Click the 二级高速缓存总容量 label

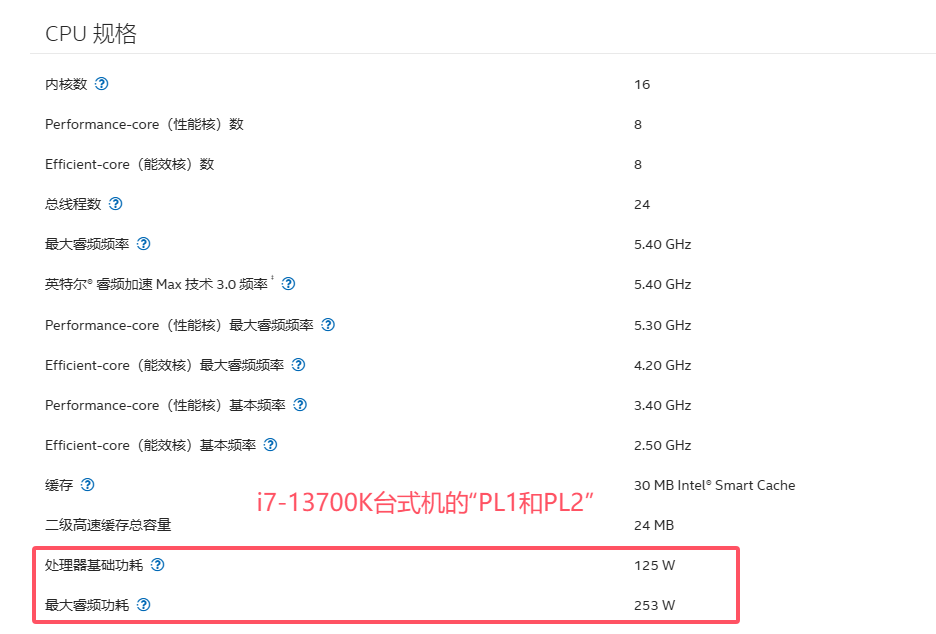(x=108, y=525)
